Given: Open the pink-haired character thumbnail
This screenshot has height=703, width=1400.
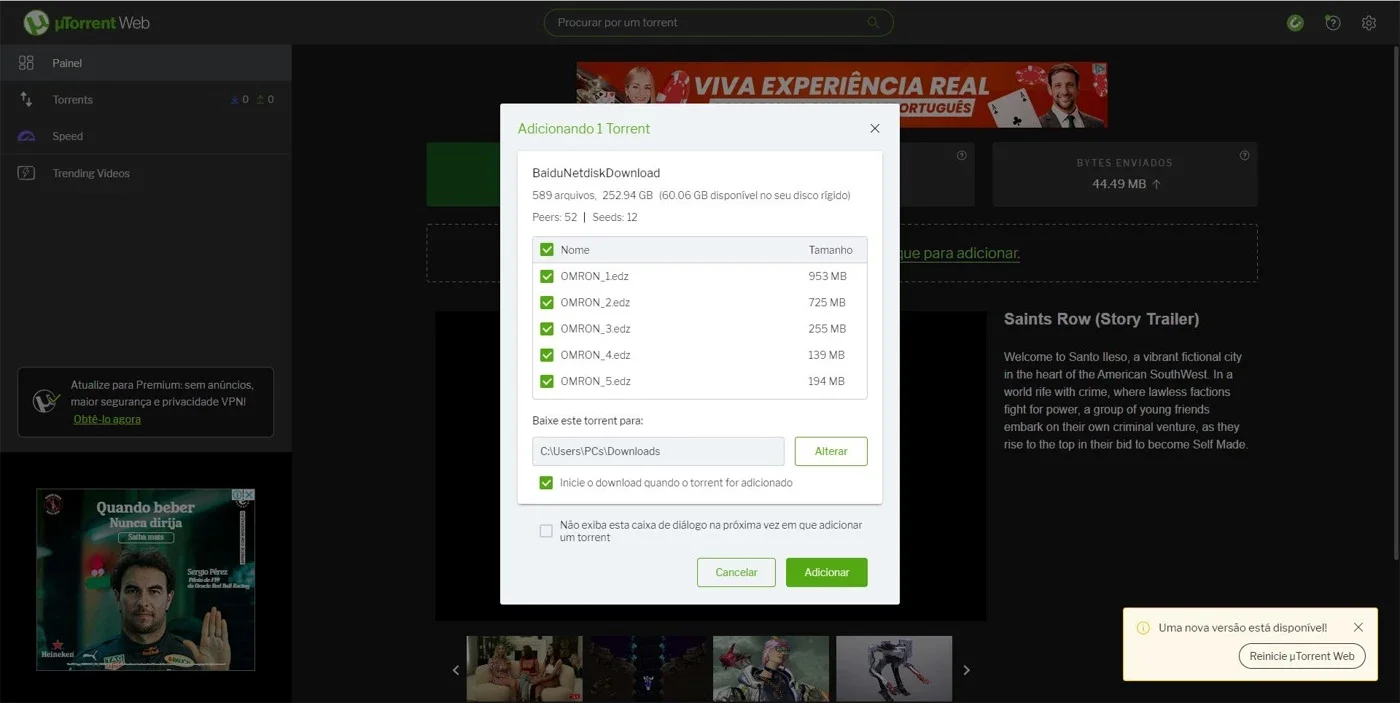Looking at the screenshot, I should click(771, 668).
